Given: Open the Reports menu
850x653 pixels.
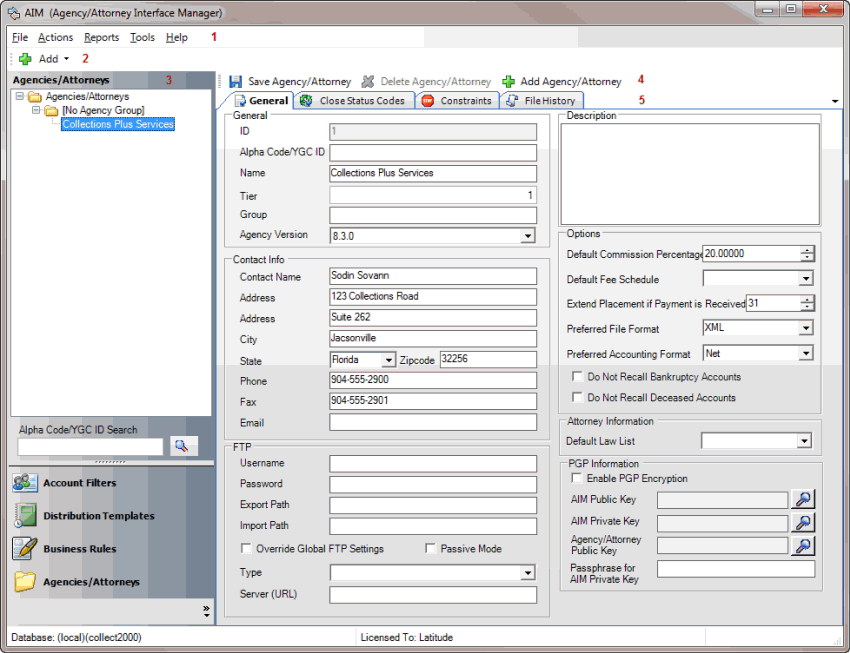Looking at the screenshot, I should pos(101,37).
